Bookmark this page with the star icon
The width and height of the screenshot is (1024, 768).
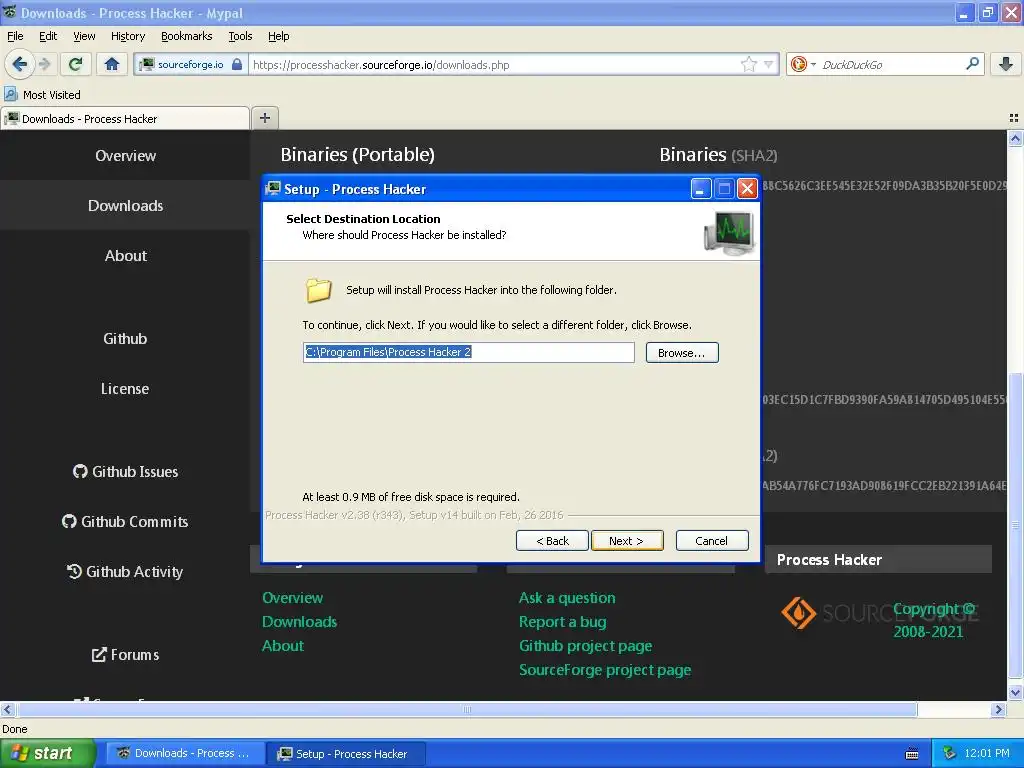[x=748, y=64]
